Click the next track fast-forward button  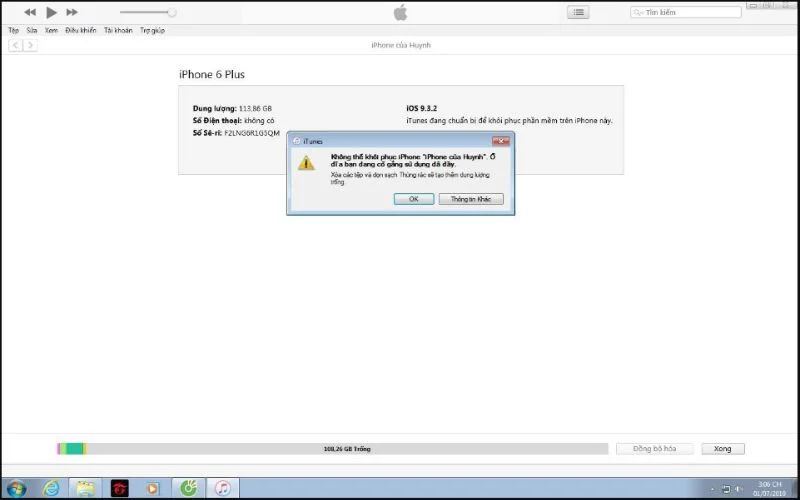coord(72,12)
